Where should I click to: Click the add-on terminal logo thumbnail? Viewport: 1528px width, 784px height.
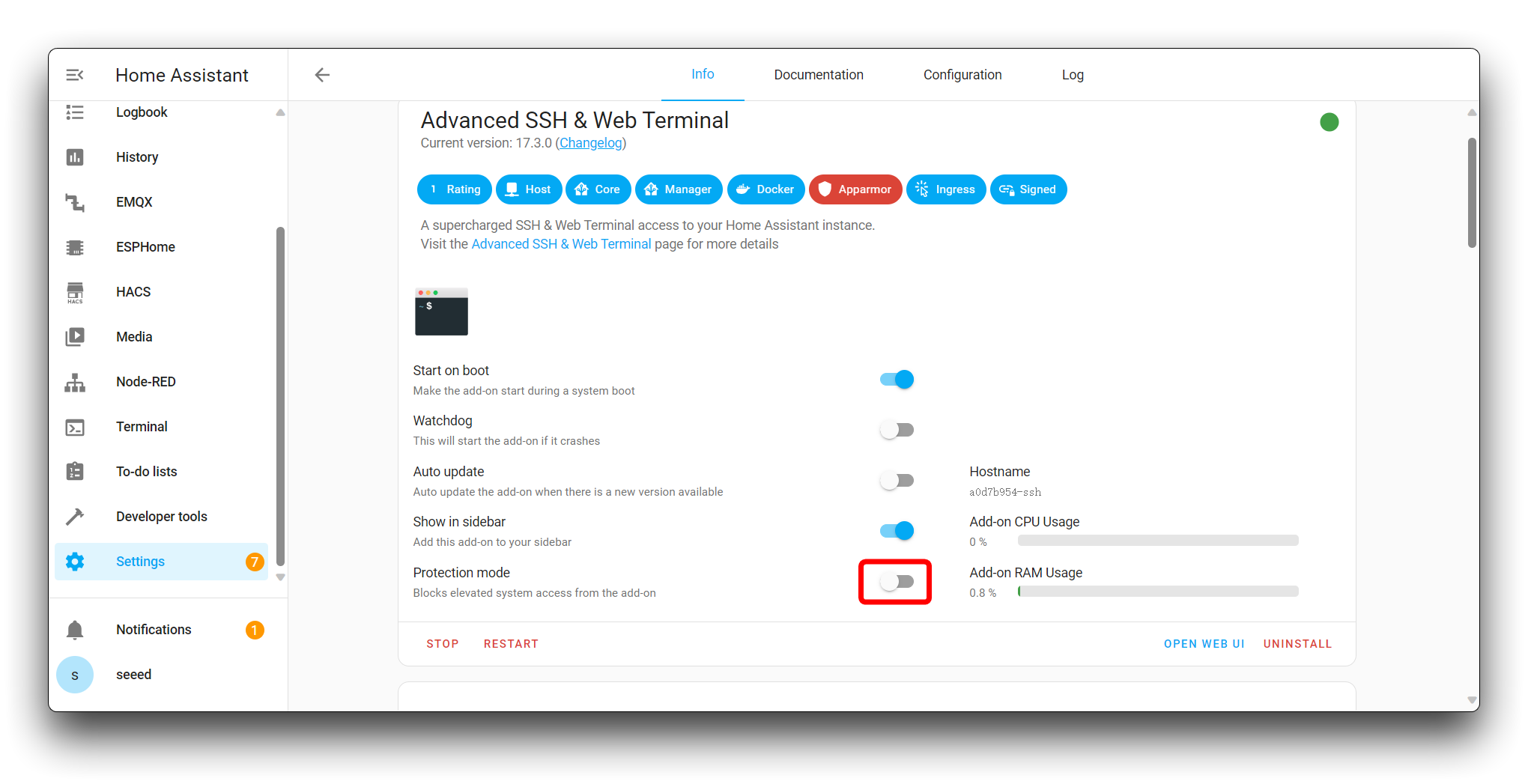(441, 312)
